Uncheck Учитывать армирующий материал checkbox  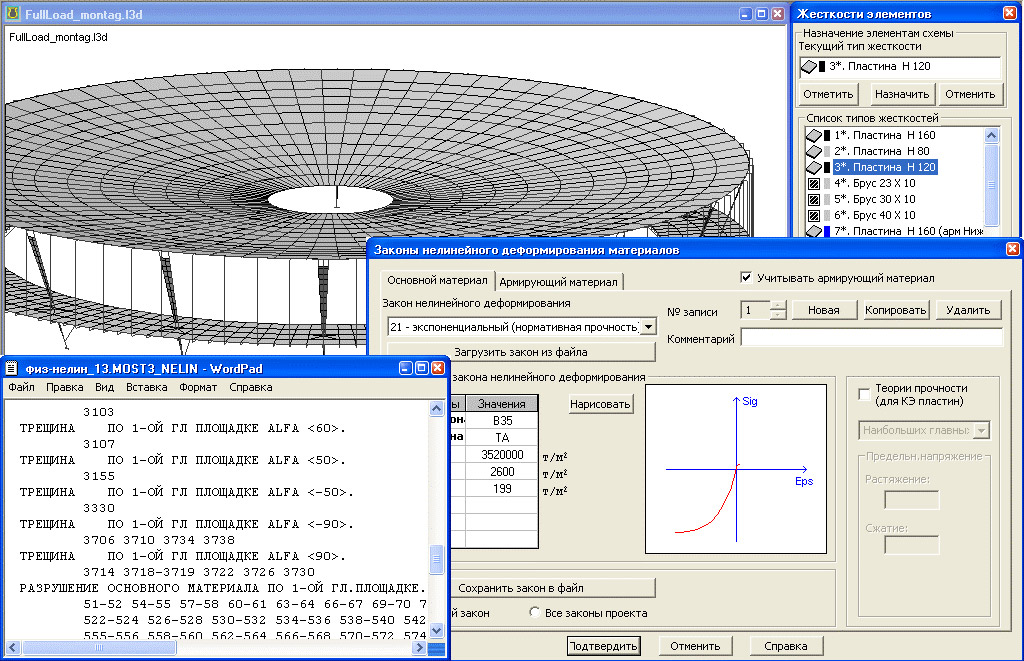click(745, 278)
